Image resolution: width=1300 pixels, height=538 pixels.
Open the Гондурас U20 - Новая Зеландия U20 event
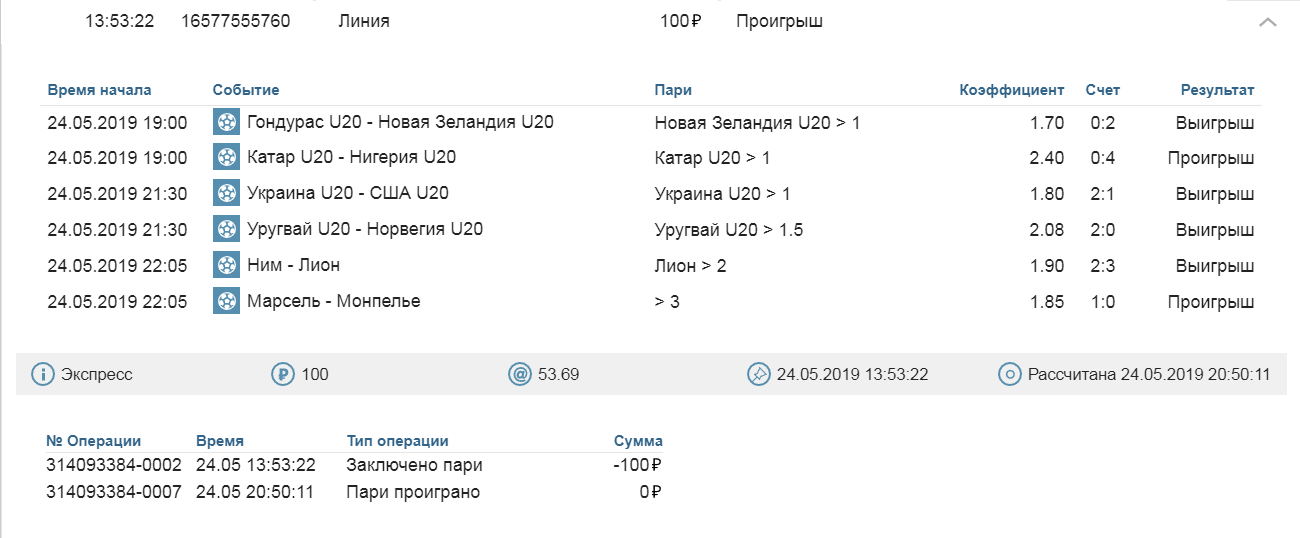[400, 122]
